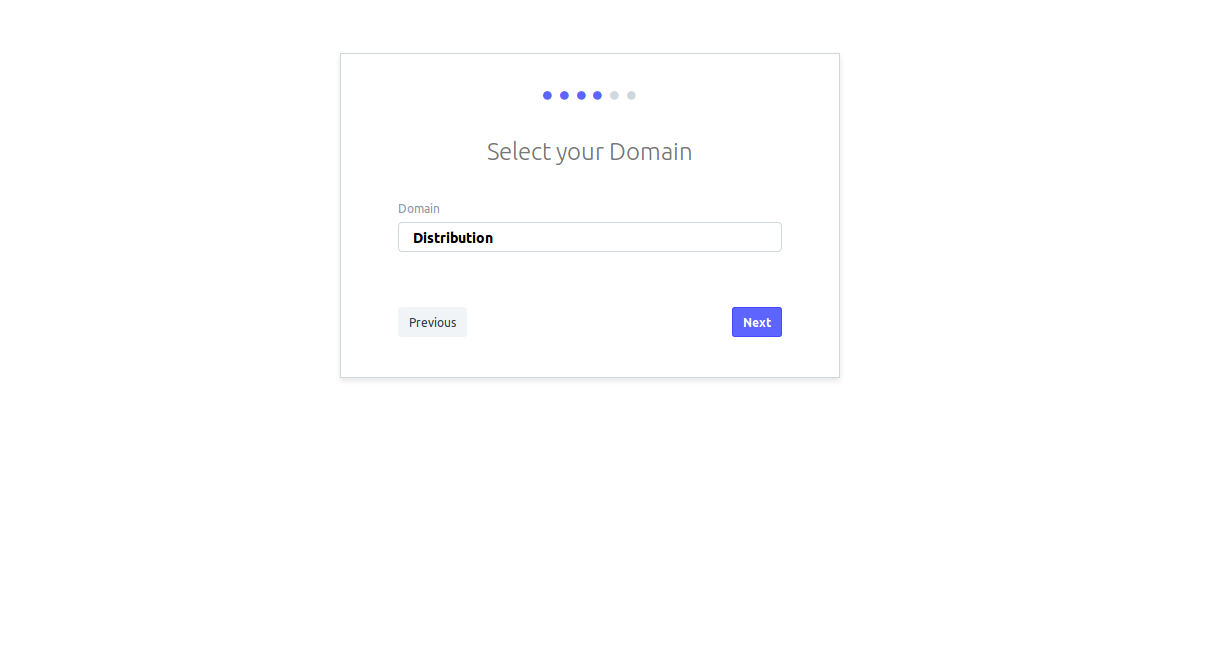Click the Domain field label
Screen dimensions: 1211x645
tap(419, 209)
